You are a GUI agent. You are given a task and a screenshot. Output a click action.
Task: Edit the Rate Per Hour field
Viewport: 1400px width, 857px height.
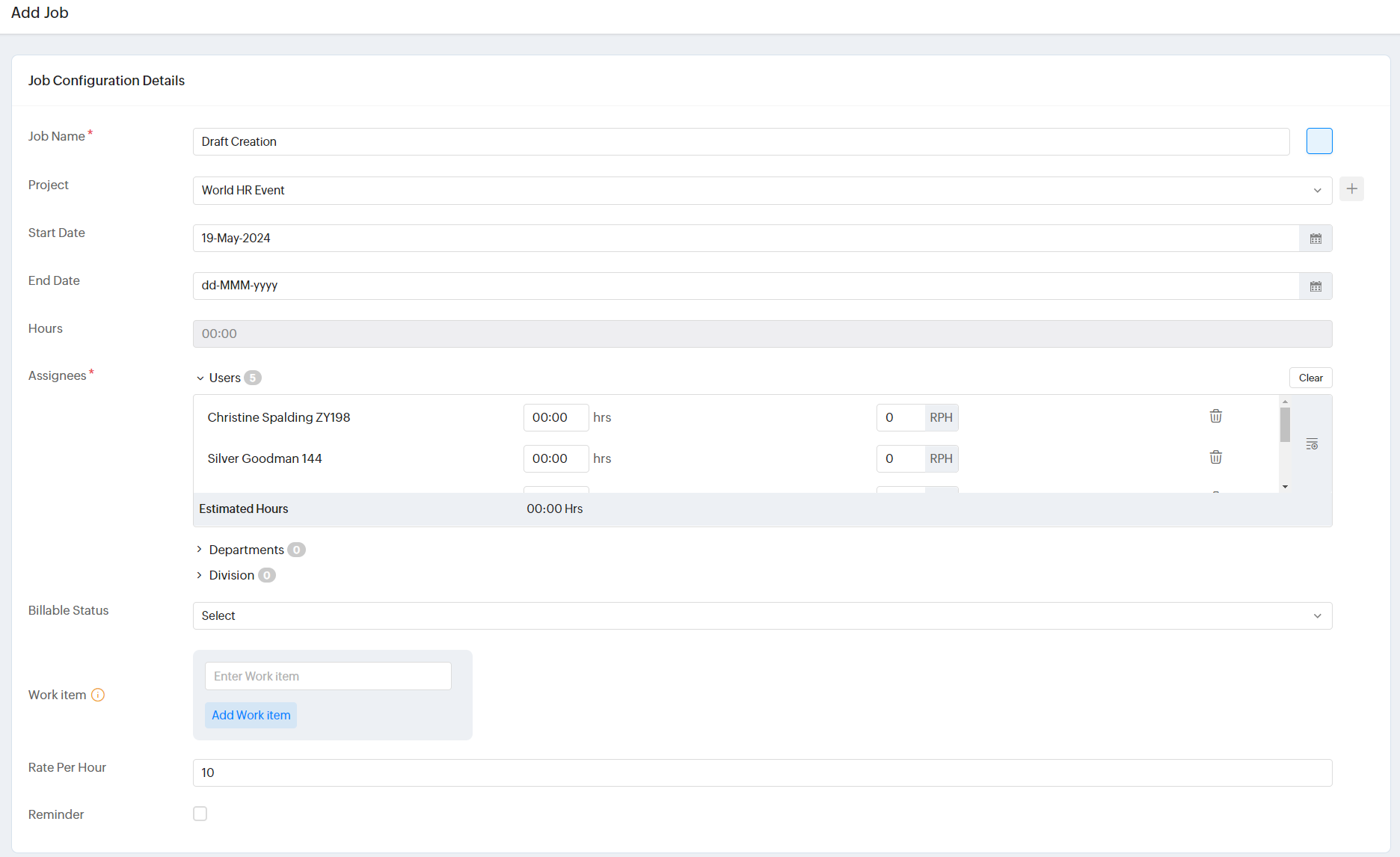(x=762, y=772)
